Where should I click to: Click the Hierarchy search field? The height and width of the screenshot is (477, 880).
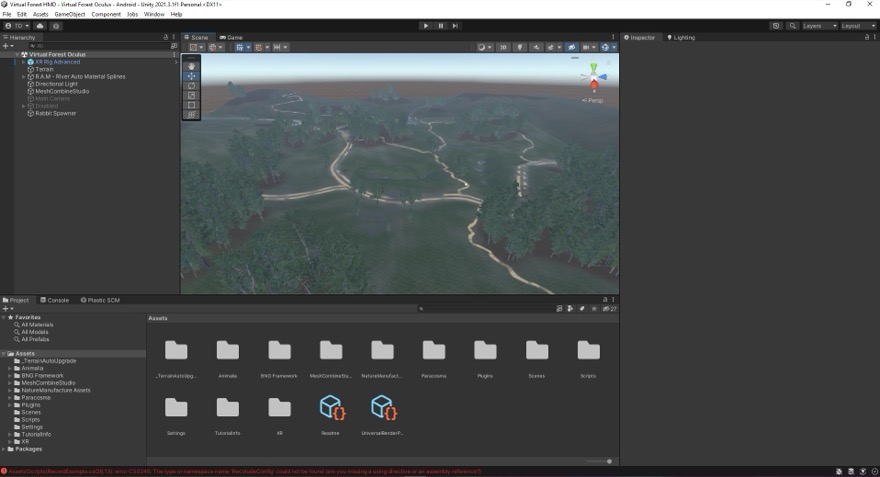(x=97, y=46)
